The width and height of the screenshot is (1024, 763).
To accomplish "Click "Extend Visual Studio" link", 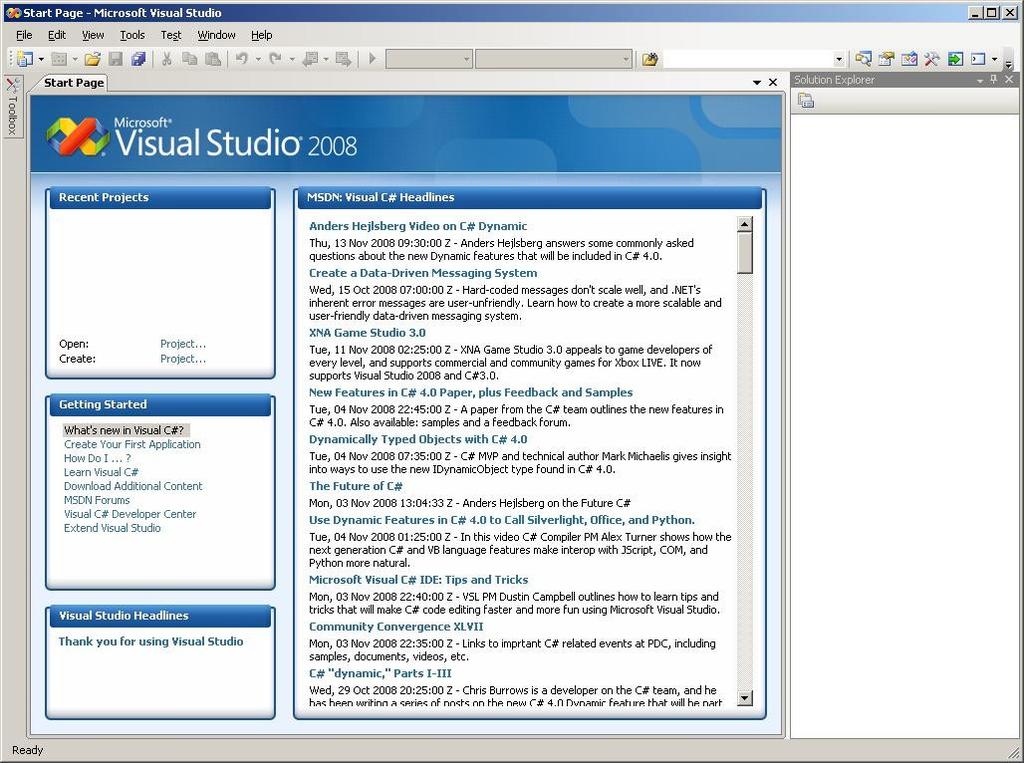I will pos(112,528).
